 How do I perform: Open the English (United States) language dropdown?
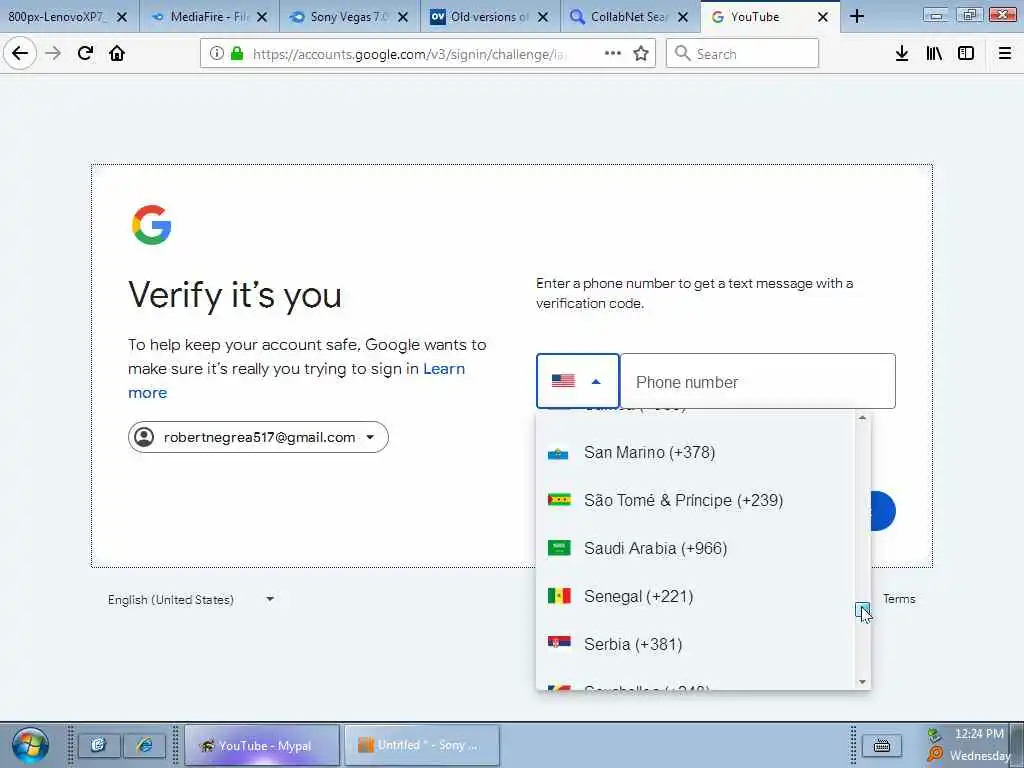pos(191,600)
